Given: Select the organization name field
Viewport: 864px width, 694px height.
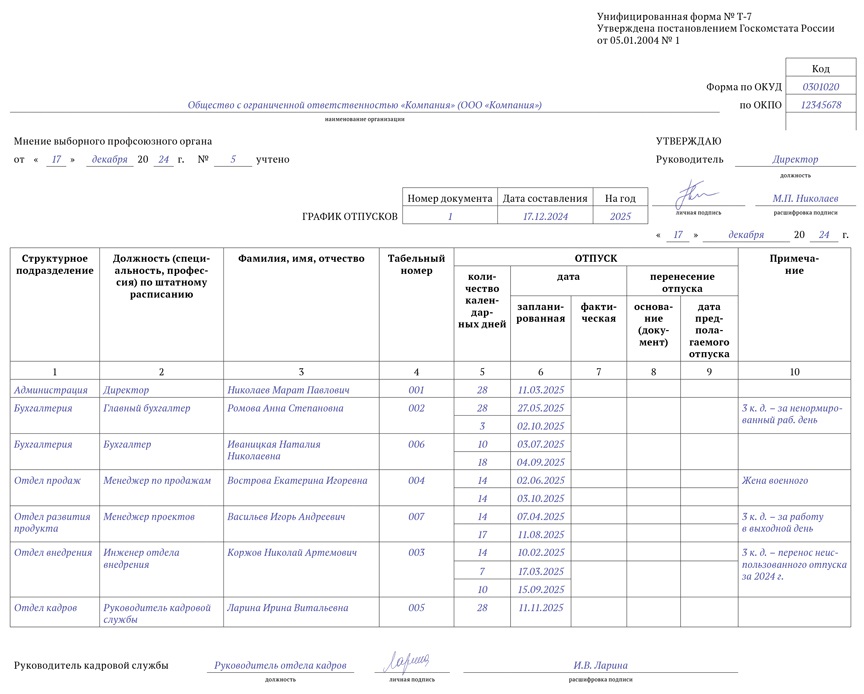Looking at the screenshot, I should pos(364,105).
